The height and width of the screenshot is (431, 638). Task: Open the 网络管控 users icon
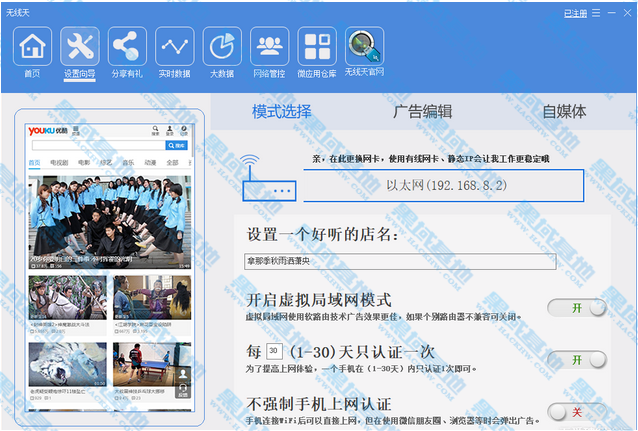pos(269,47)
